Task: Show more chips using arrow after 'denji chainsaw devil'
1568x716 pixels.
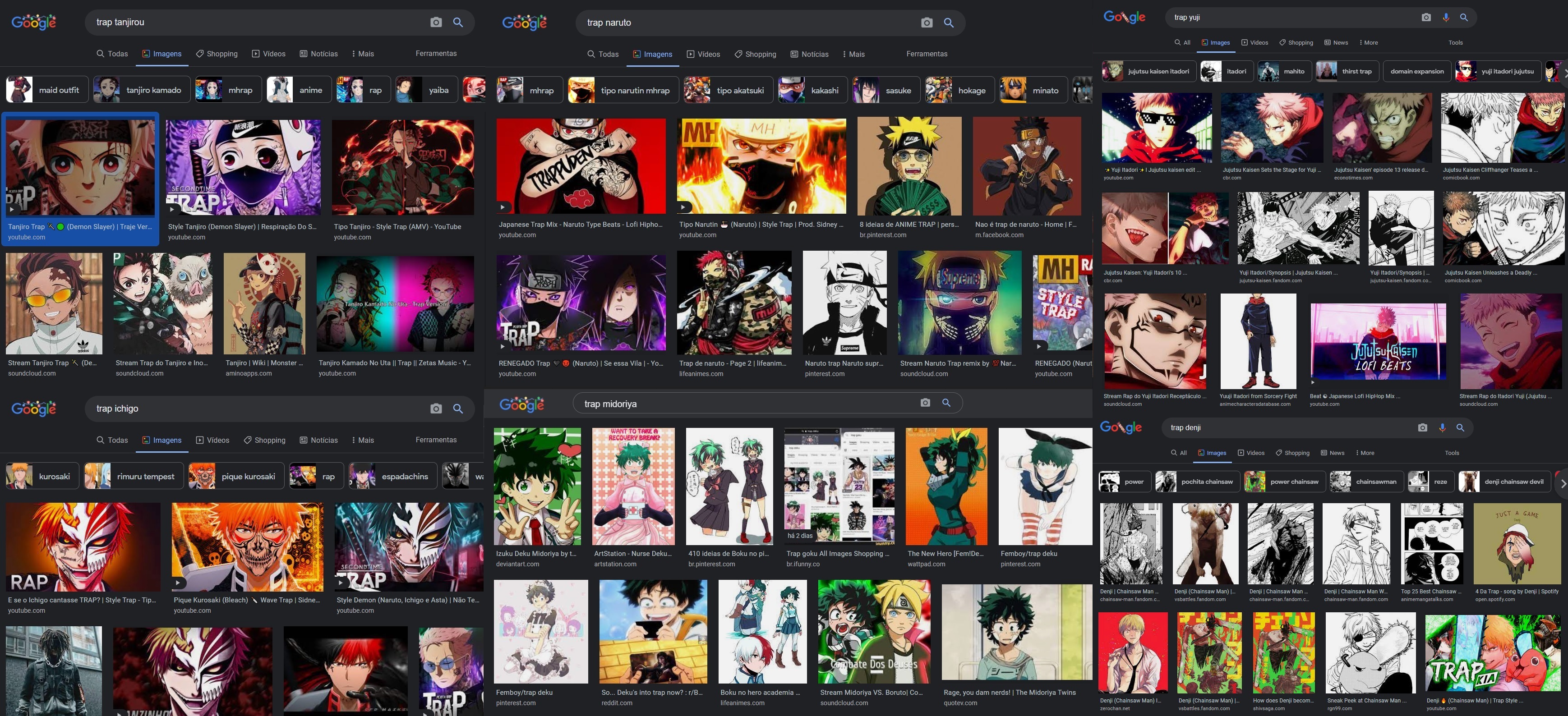Action: tap(1562, 483)
